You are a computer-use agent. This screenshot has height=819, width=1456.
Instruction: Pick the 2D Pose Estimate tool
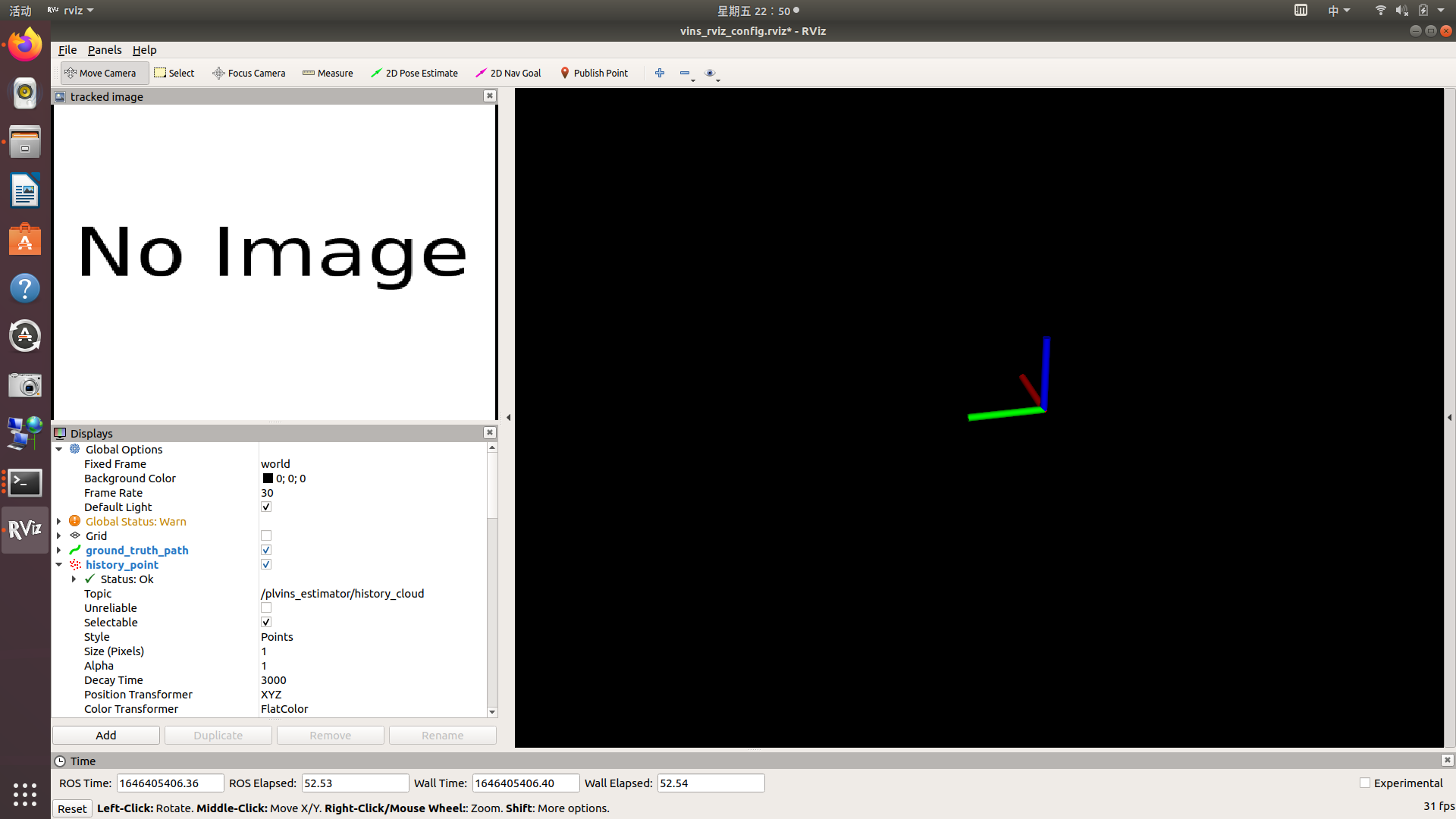point(414,73)
